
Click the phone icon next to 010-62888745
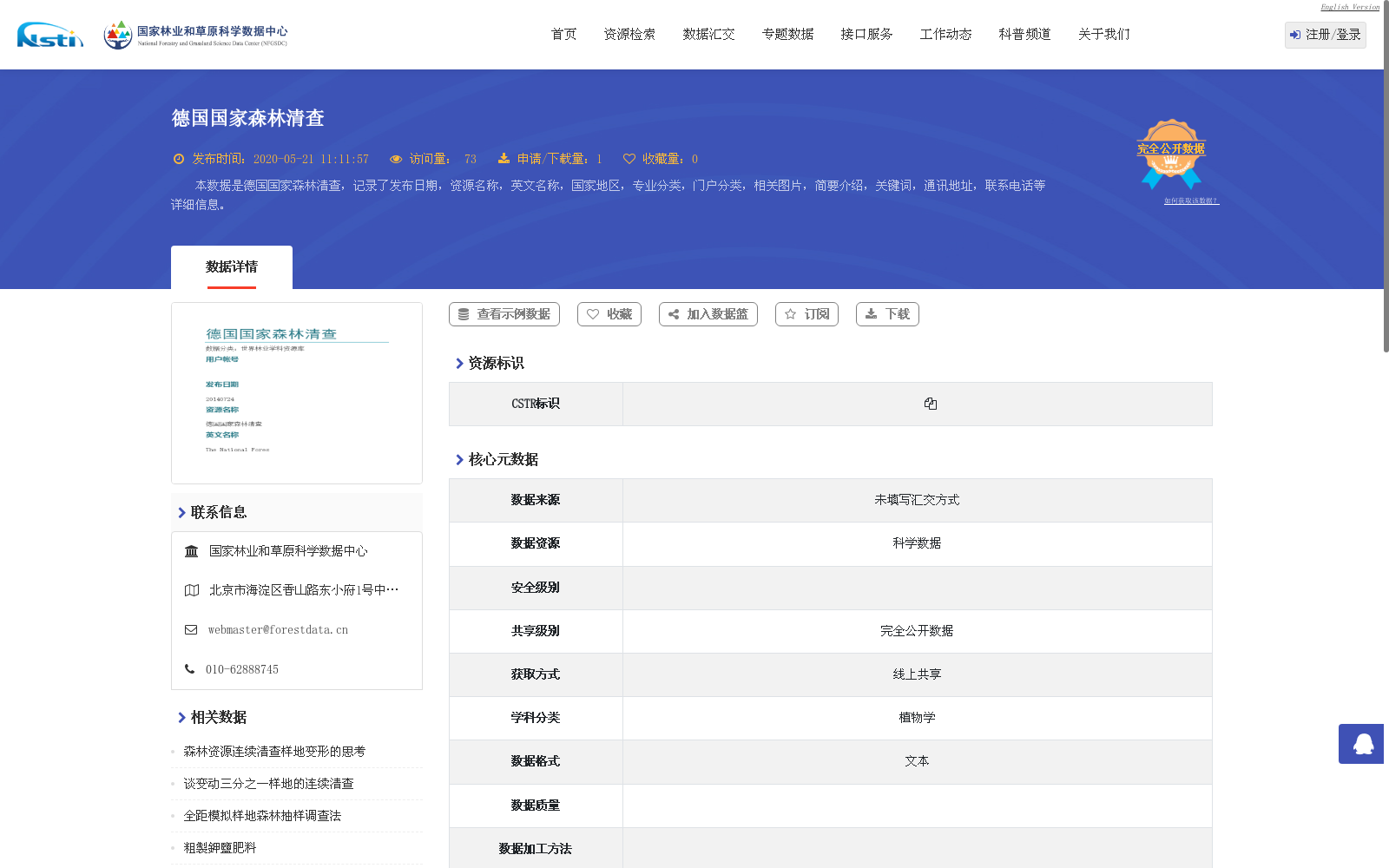190,669
